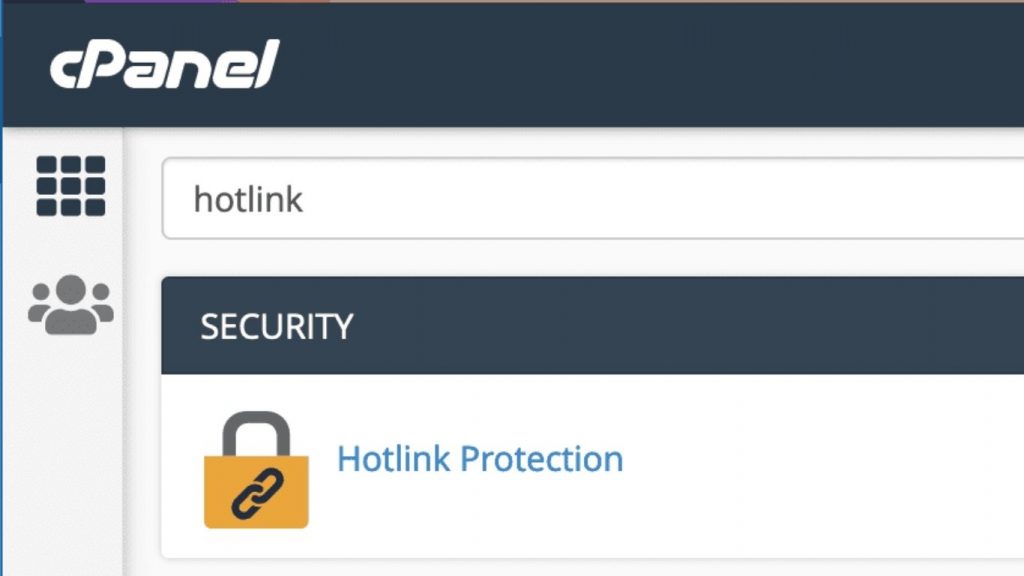Open the search suggestions by clicking the field
The height and width of the screenshot is (576, 1024).
pos(500,198)
